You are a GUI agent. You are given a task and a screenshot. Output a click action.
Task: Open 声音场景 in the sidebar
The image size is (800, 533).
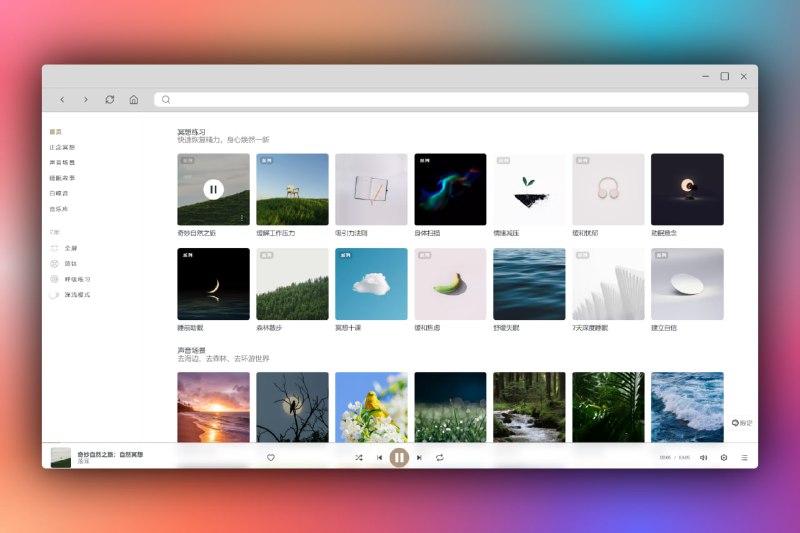pos(62,162)
